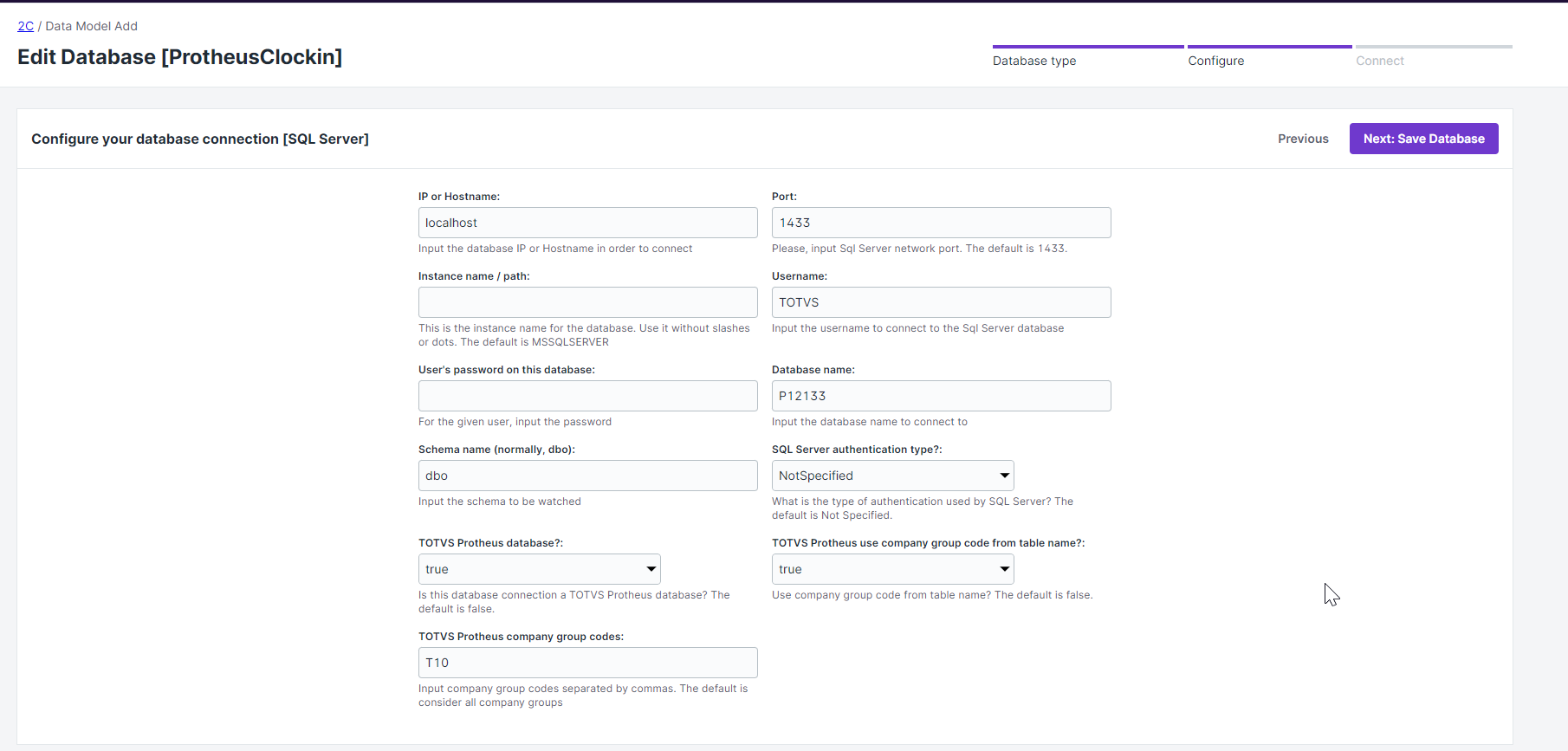
Task: Click the 2C breadcrumb link
Action: (x=25, y=26)
